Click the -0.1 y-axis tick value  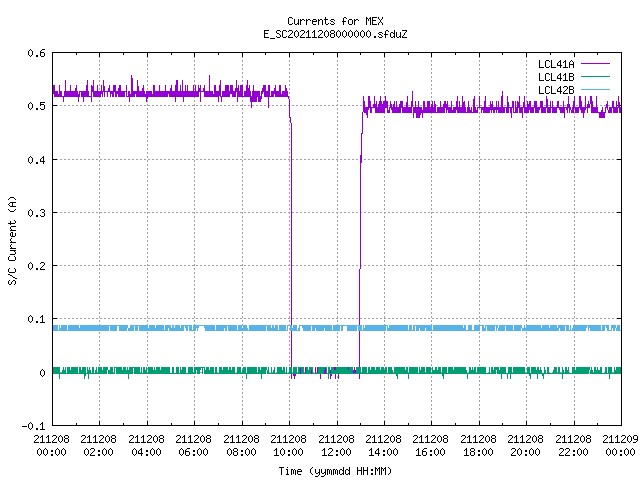[x=33, y=426]
